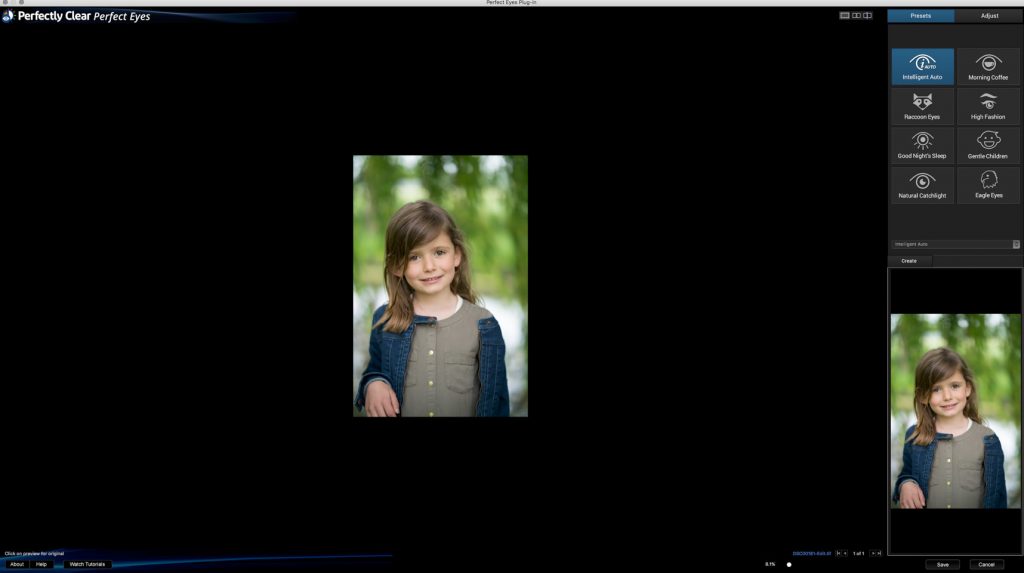
Task: Click the image filename link
Action: (812, 553)
